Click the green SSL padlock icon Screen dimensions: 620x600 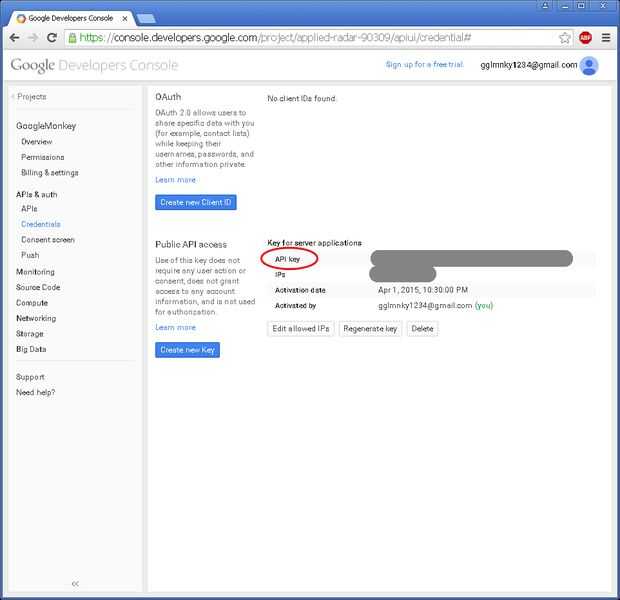tap(72, 38)
